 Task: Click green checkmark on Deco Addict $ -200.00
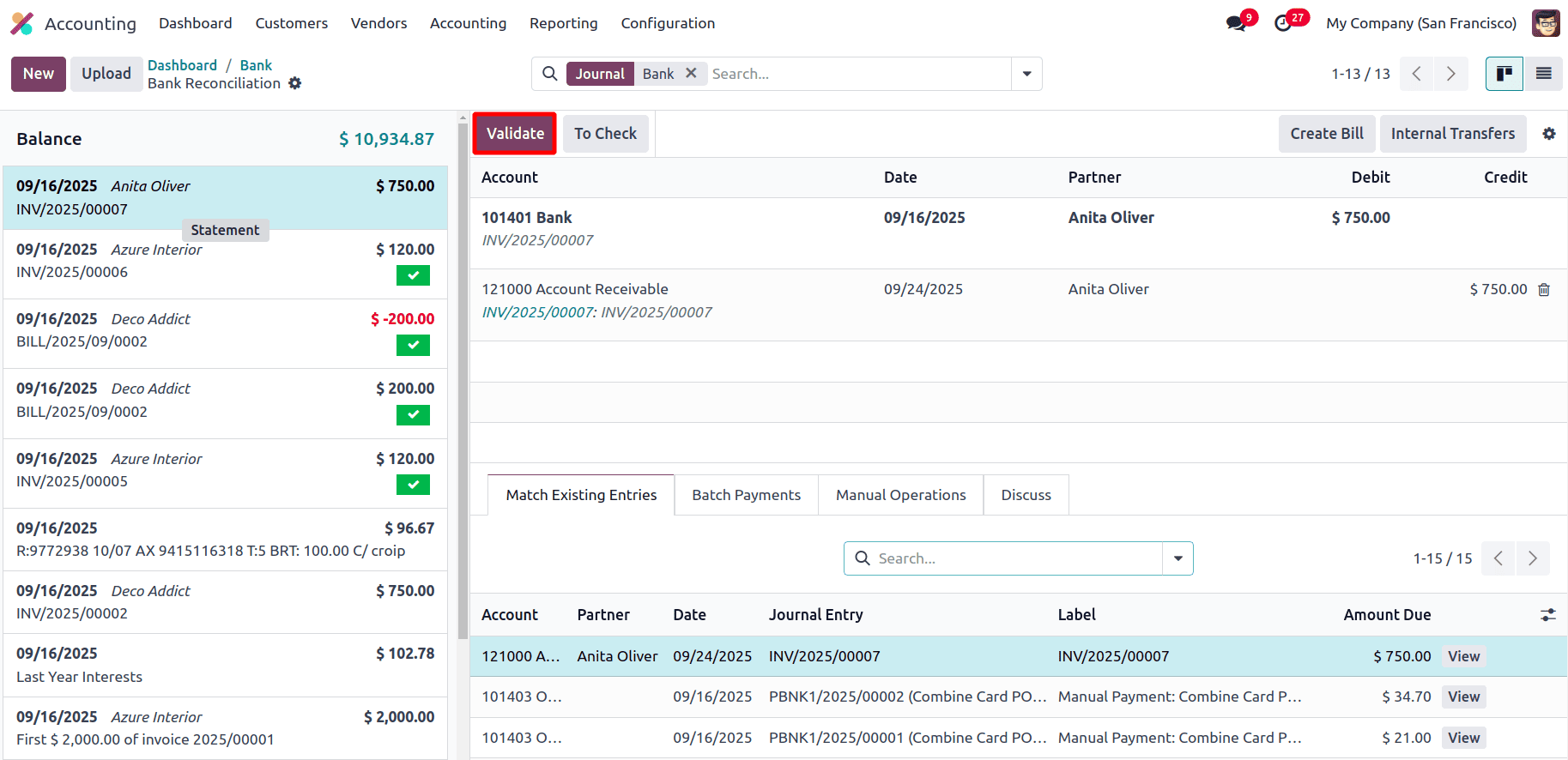pyautogui.click(x=413, y=345)
